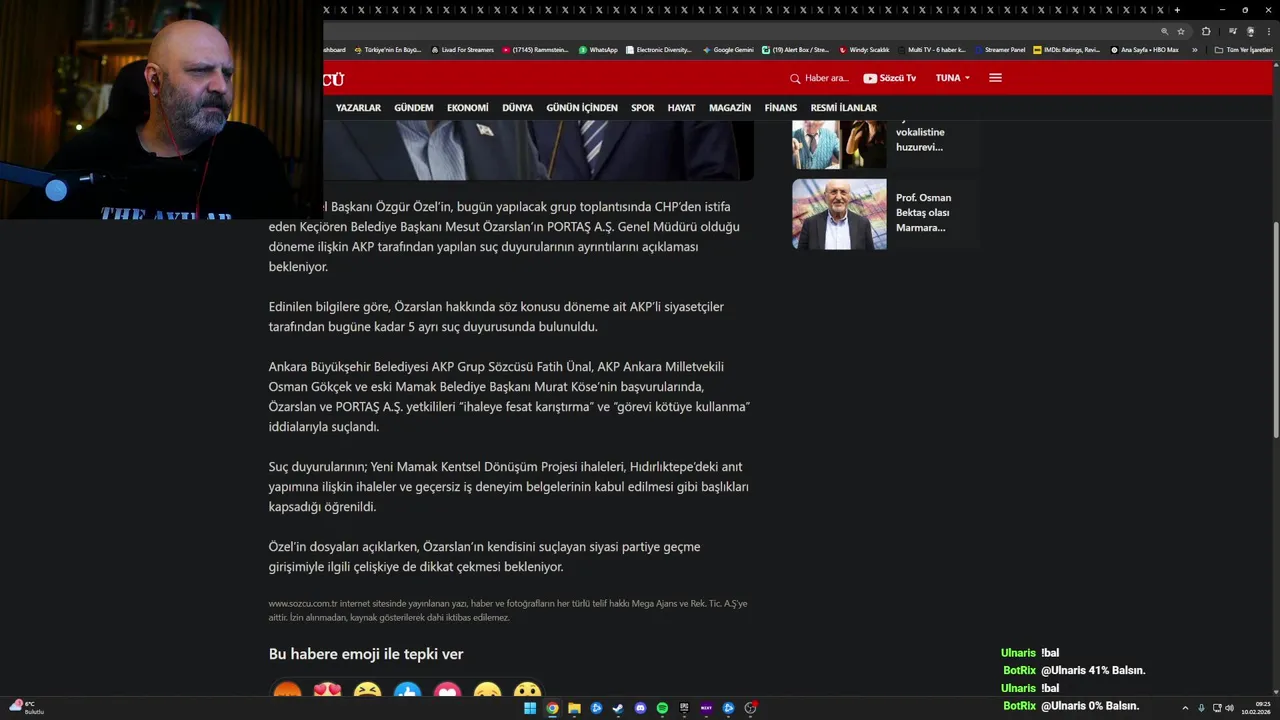Open the network tray icon
Screen dimensions: 1280x720
[x=1217, y=708]
